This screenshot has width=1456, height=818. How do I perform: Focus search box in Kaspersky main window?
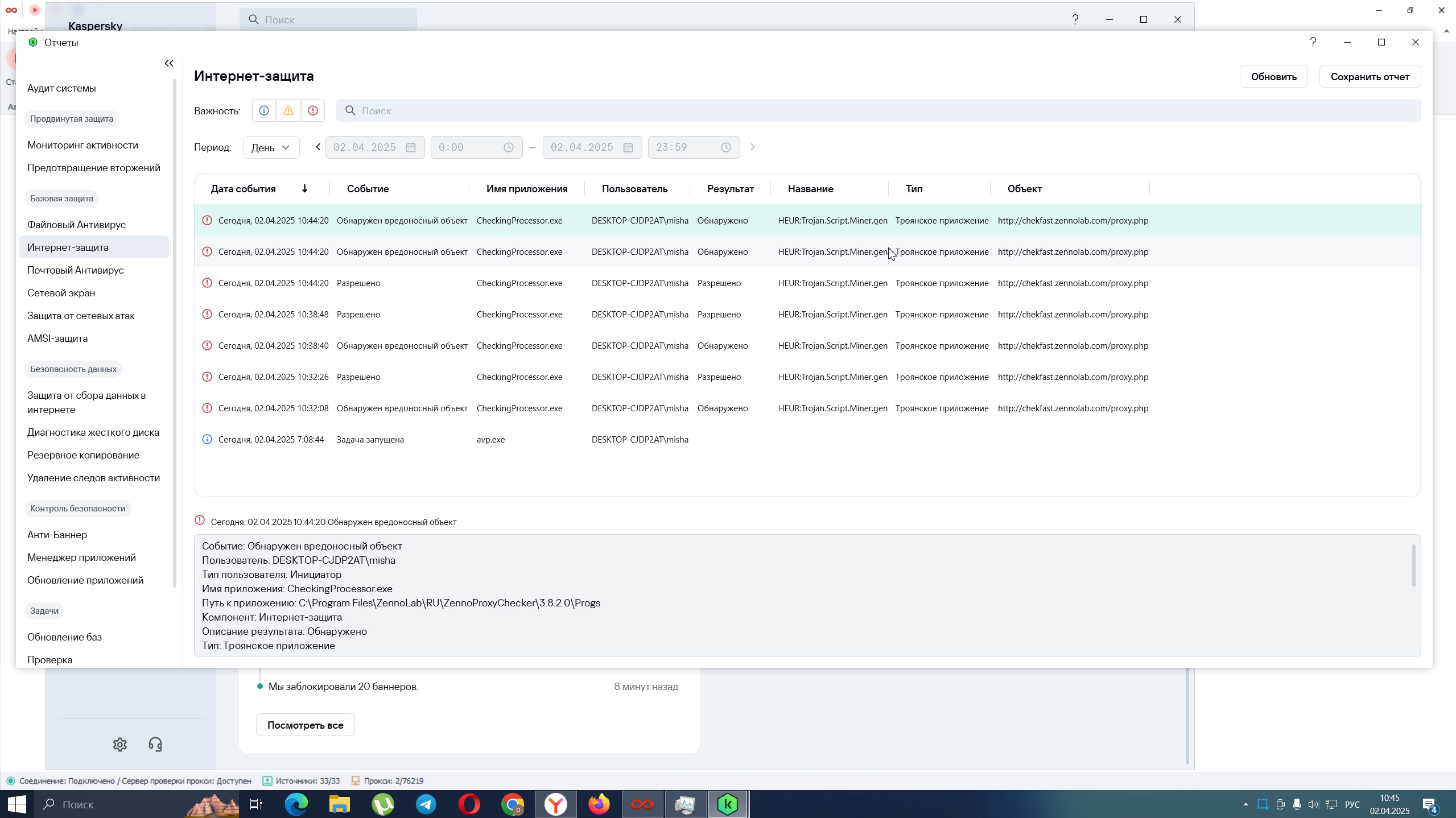pos(328,19)
